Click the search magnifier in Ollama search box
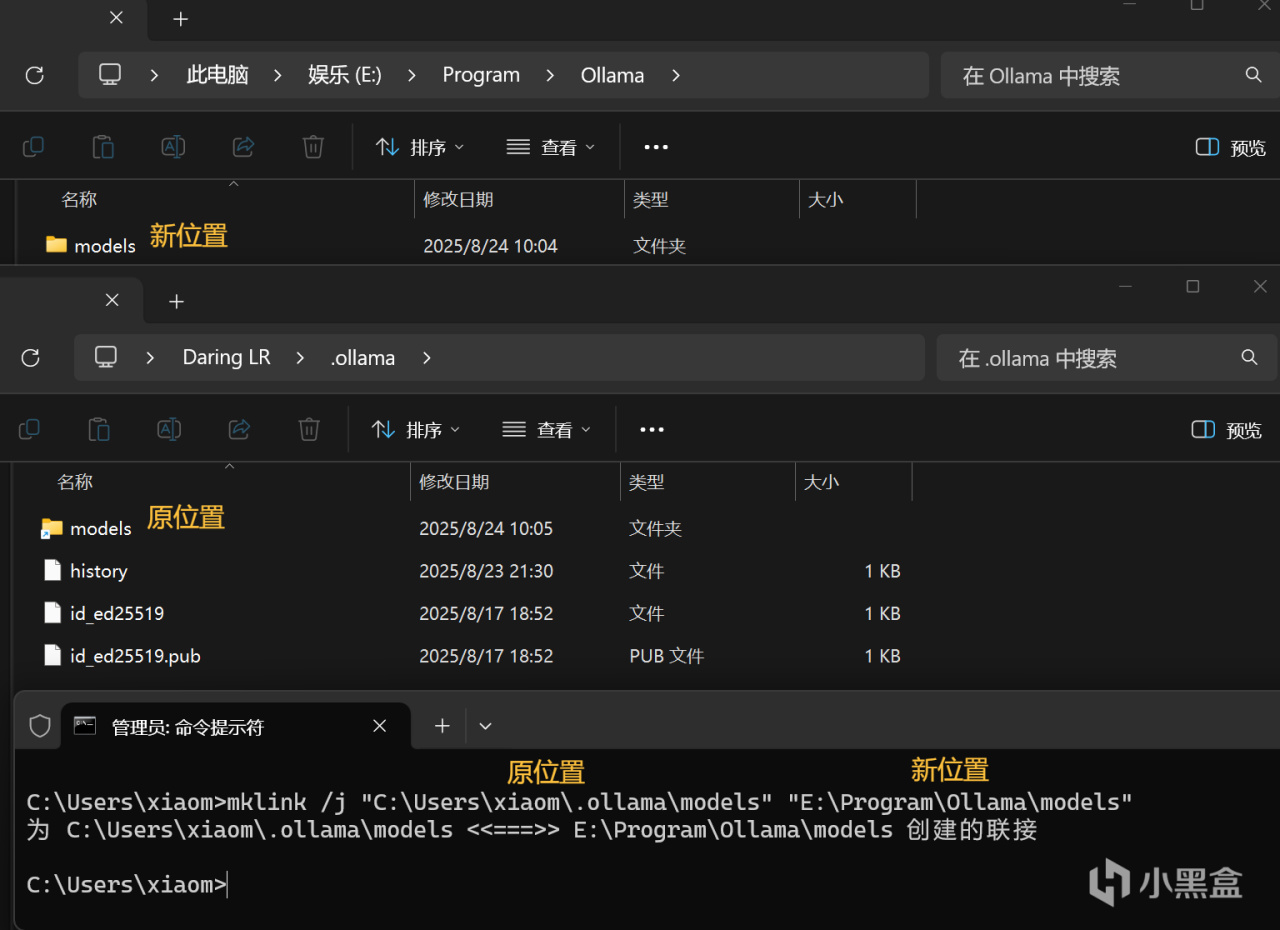The width and height of the screenshot is (1280, 930). coord(1253,75)
